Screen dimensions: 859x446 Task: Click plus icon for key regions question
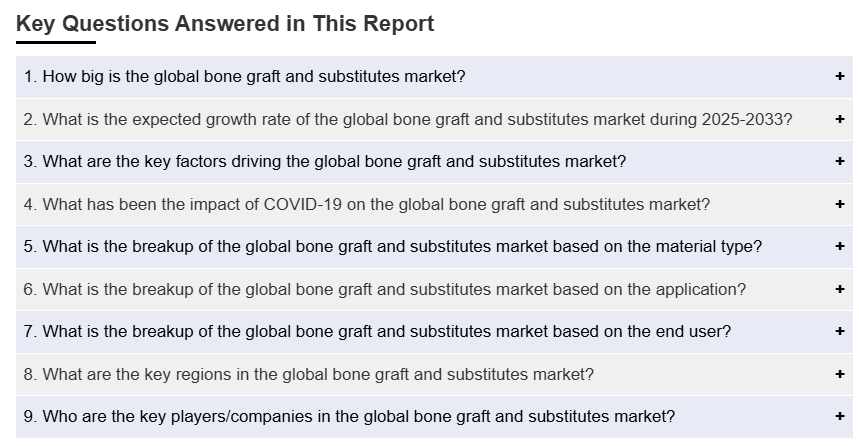coord(839,375)
